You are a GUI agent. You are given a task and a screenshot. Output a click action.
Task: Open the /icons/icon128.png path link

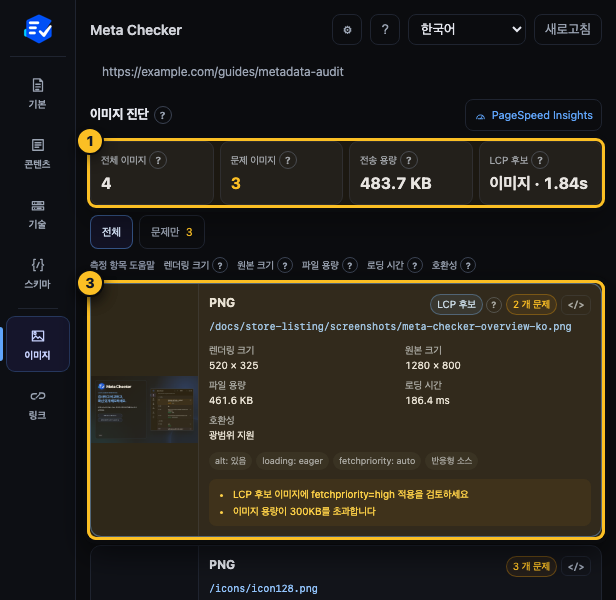pyautogui.click(x=263, y=589)
